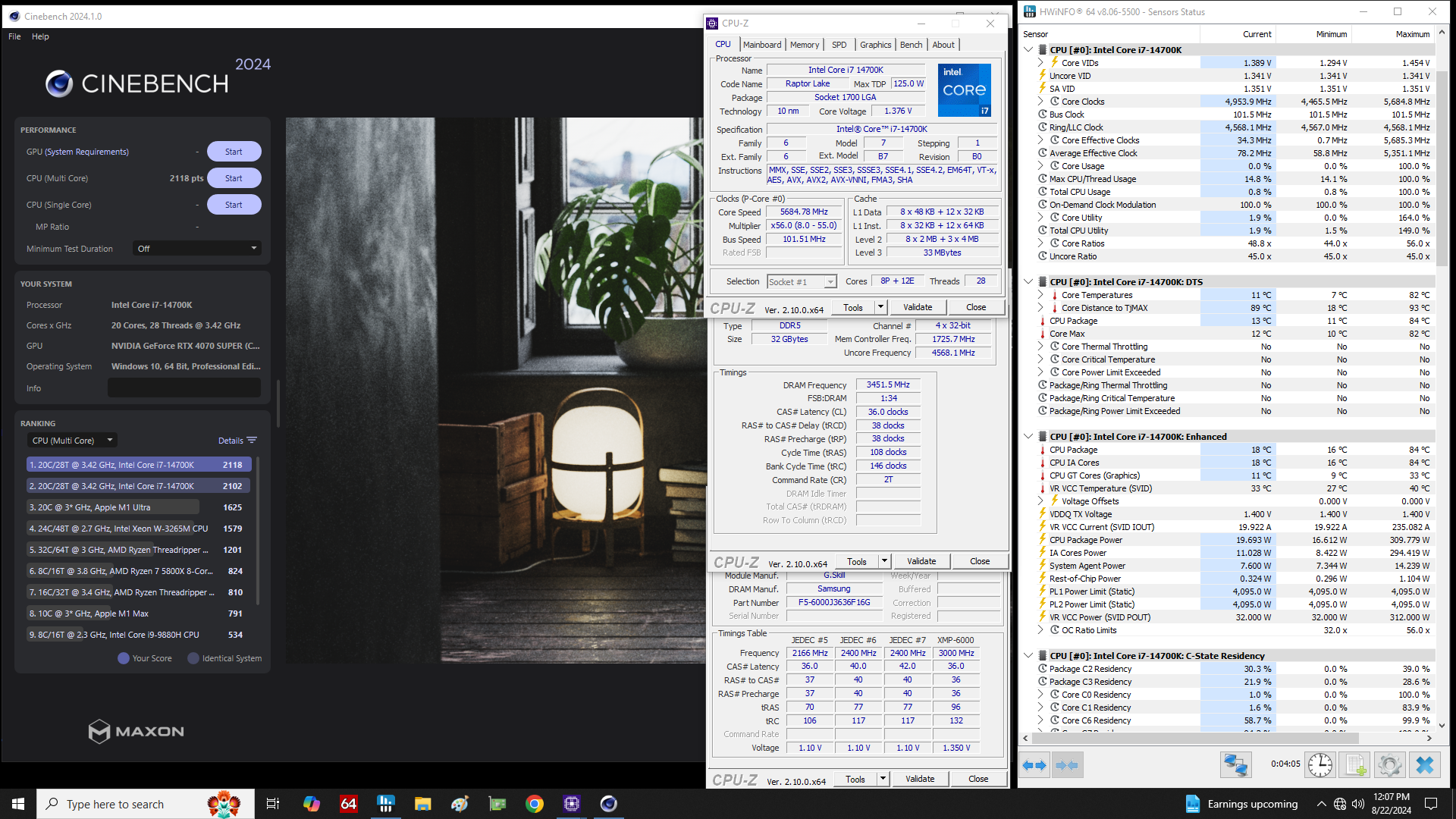The width and height of the screenshot is (1456, 819).
Task: Click Windows taskbar search box
Action: point(146,804)
